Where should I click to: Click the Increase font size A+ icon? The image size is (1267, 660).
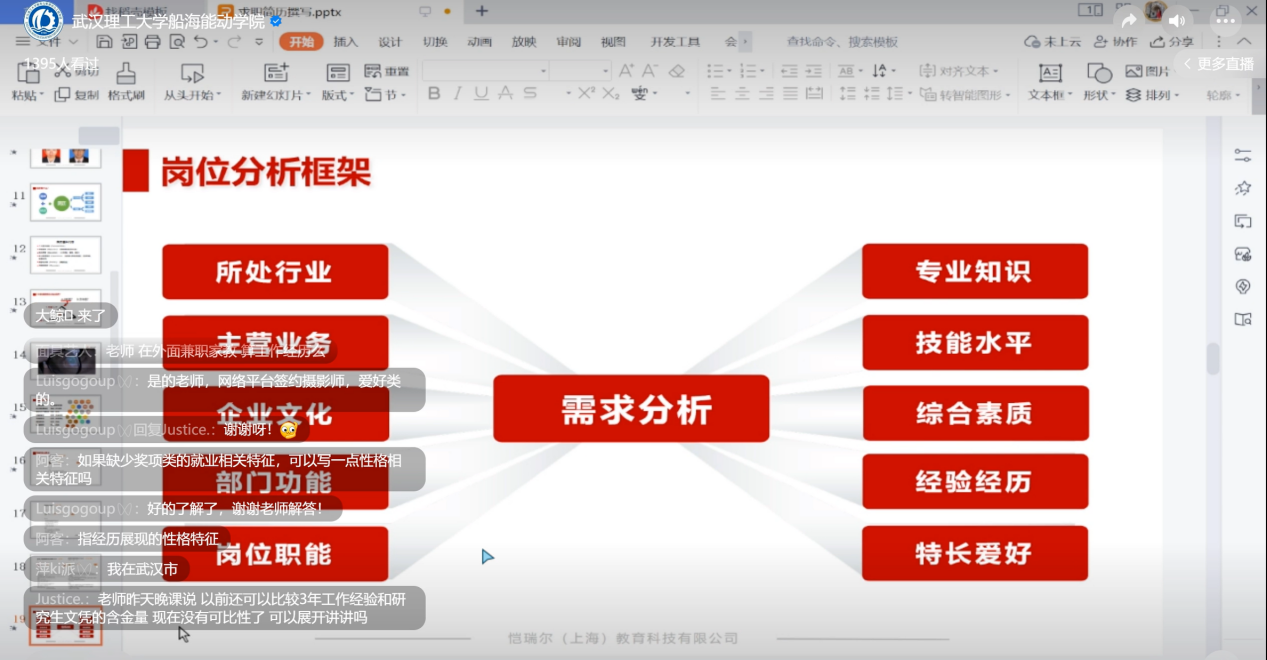pos(627,71)
